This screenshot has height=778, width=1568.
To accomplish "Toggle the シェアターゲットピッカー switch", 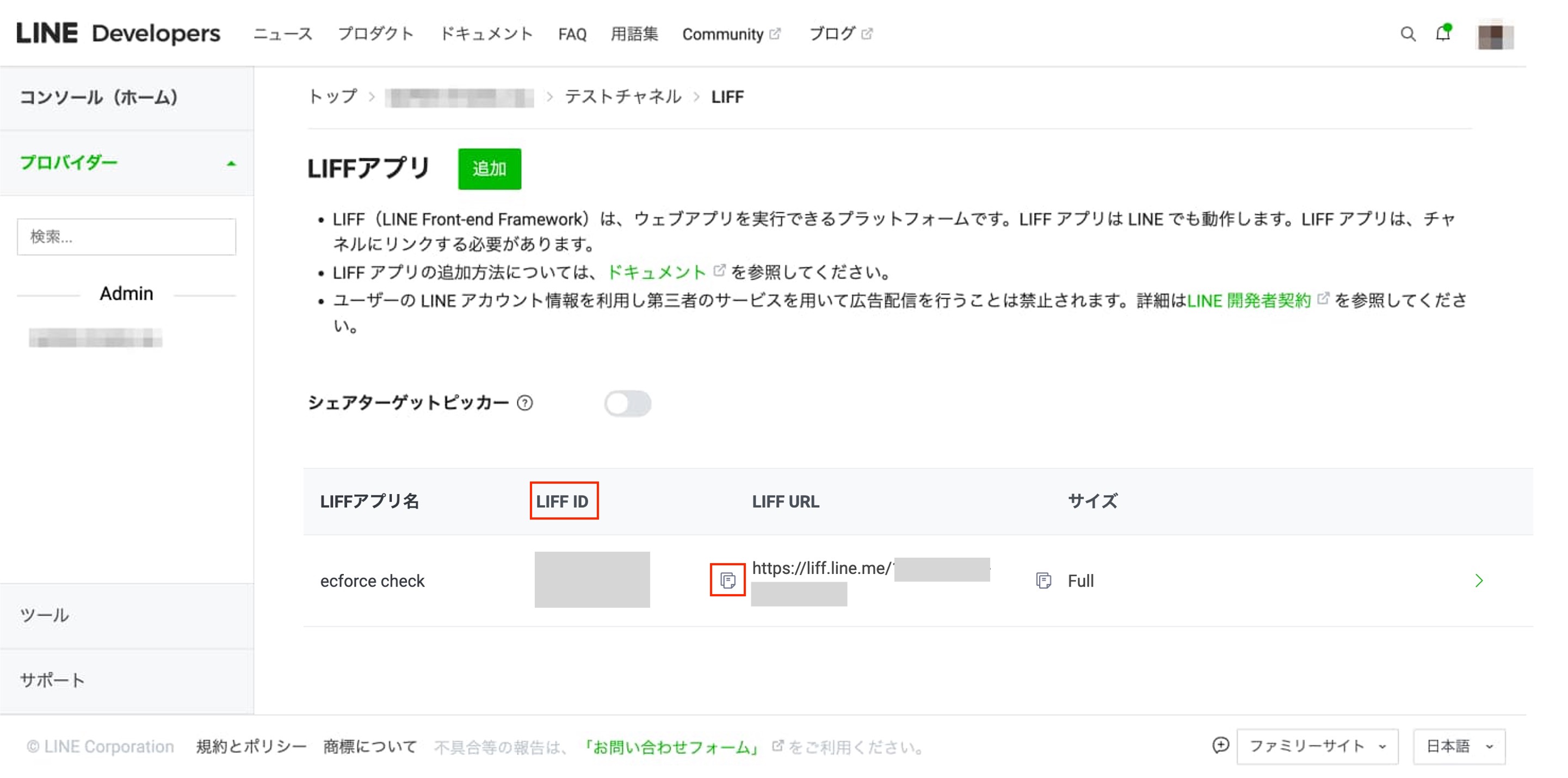I will [627, 403].
